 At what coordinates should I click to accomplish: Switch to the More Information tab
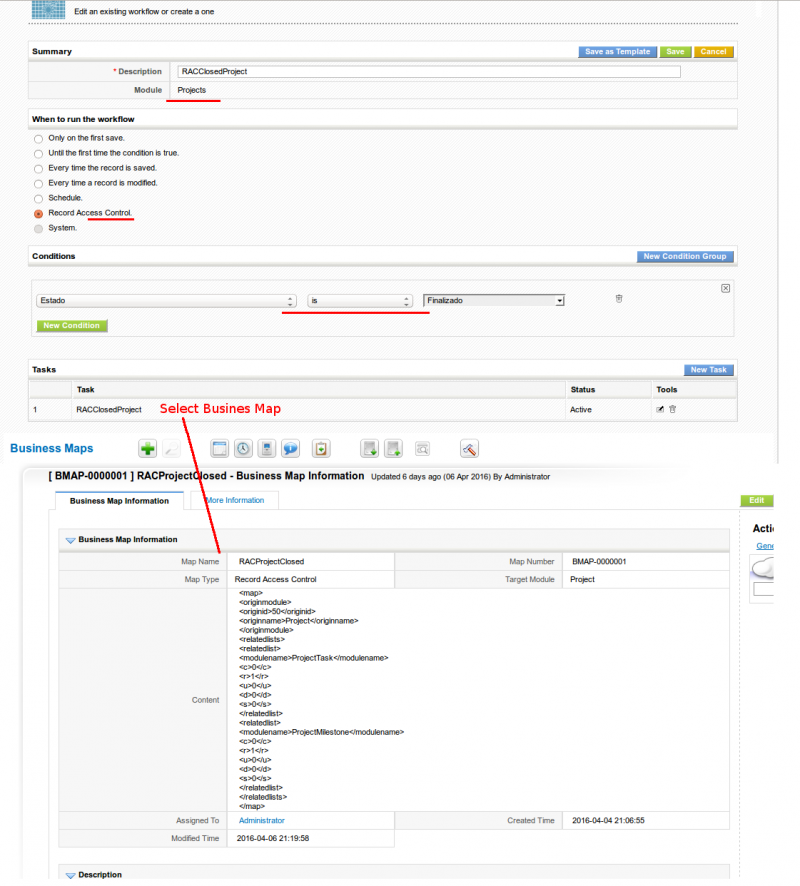point(234,500)
